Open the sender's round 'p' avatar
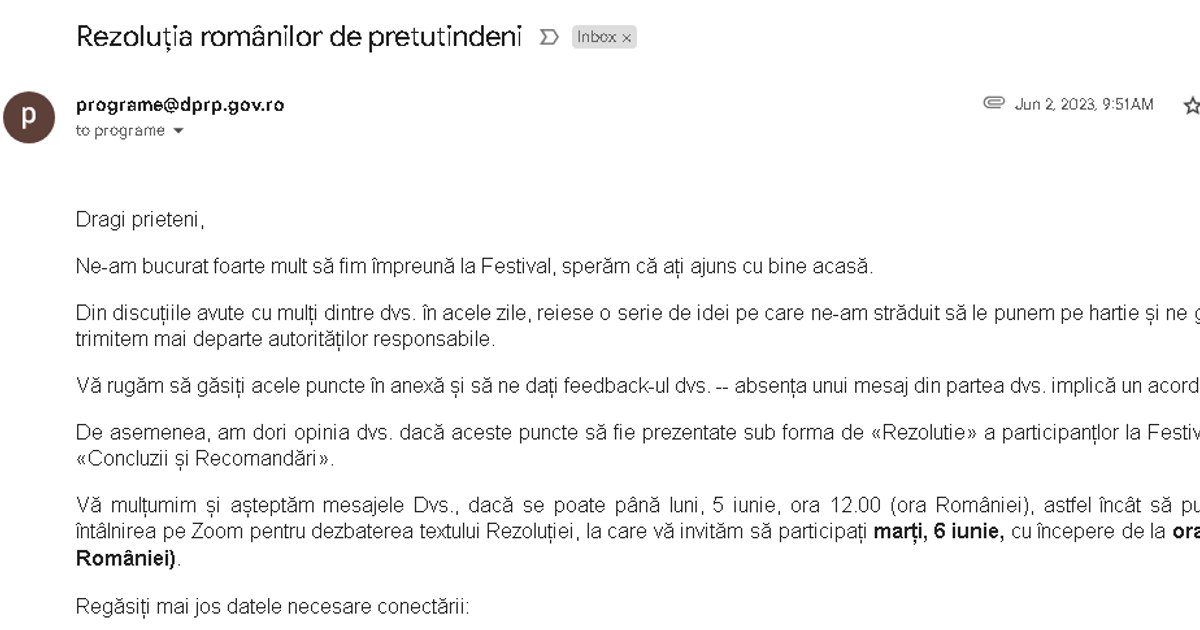1200x630 pixels. (29, 117)
